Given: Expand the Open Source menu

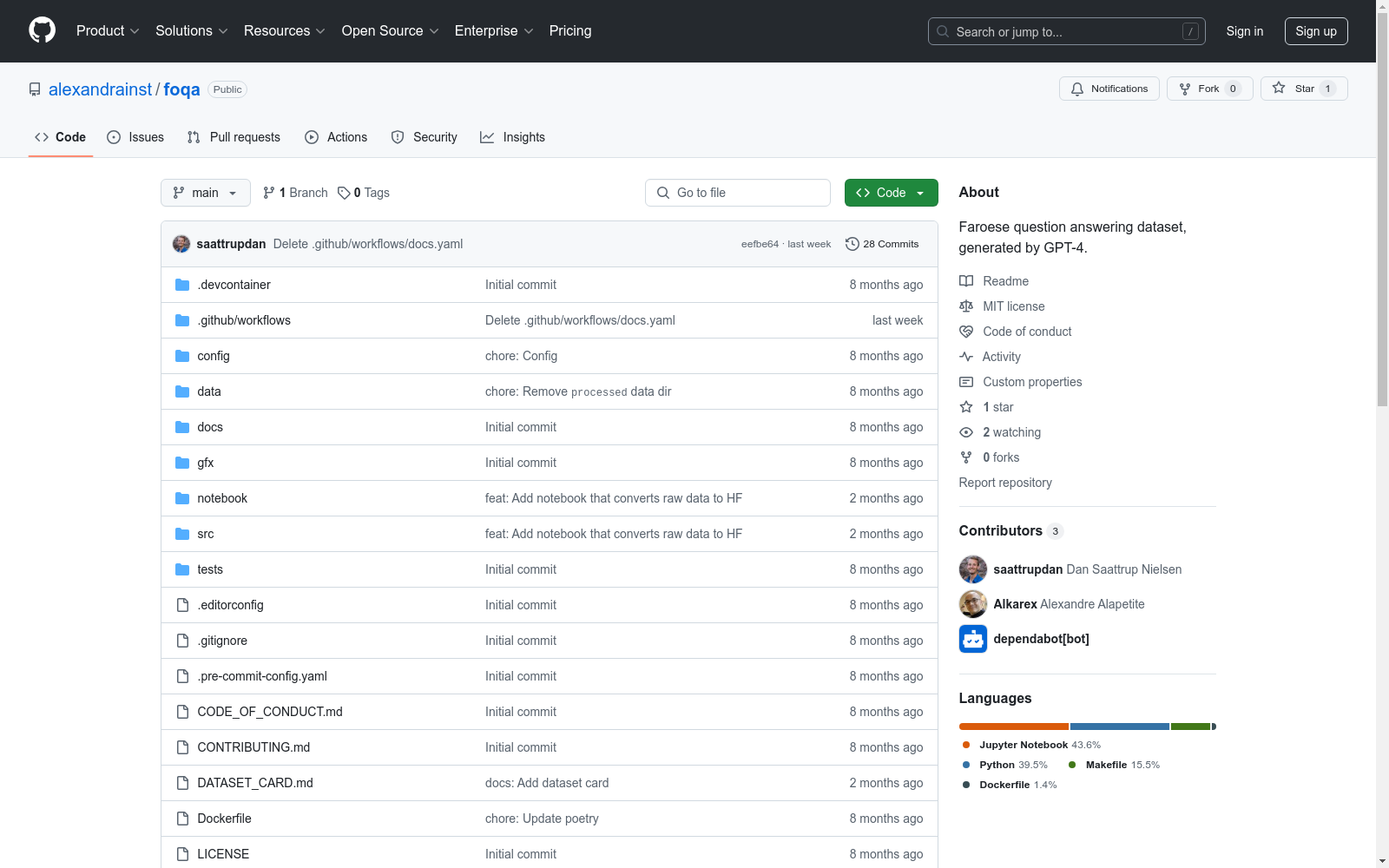Looking at the screenshot, I should [391, 31].
